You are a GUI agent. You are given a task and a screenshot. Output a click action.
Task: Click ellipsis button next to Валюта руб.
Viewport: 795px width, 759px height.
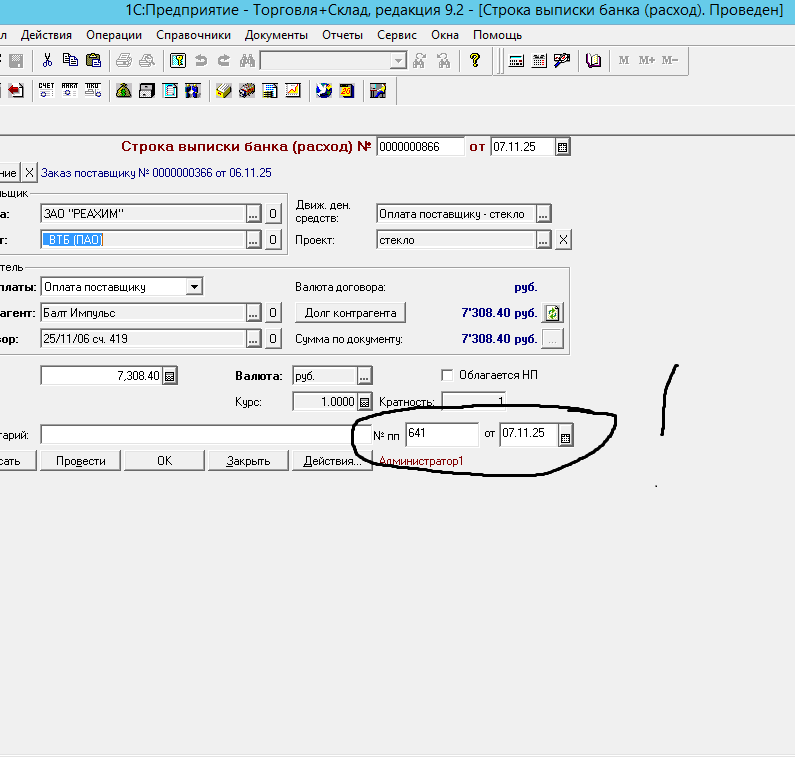click(364, 376)
